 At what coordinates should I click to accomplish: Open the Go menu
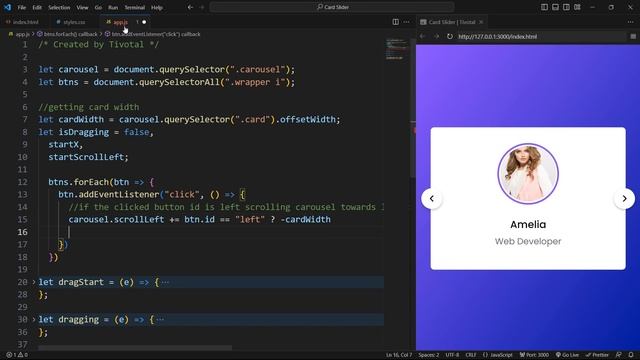click(98, 7)
